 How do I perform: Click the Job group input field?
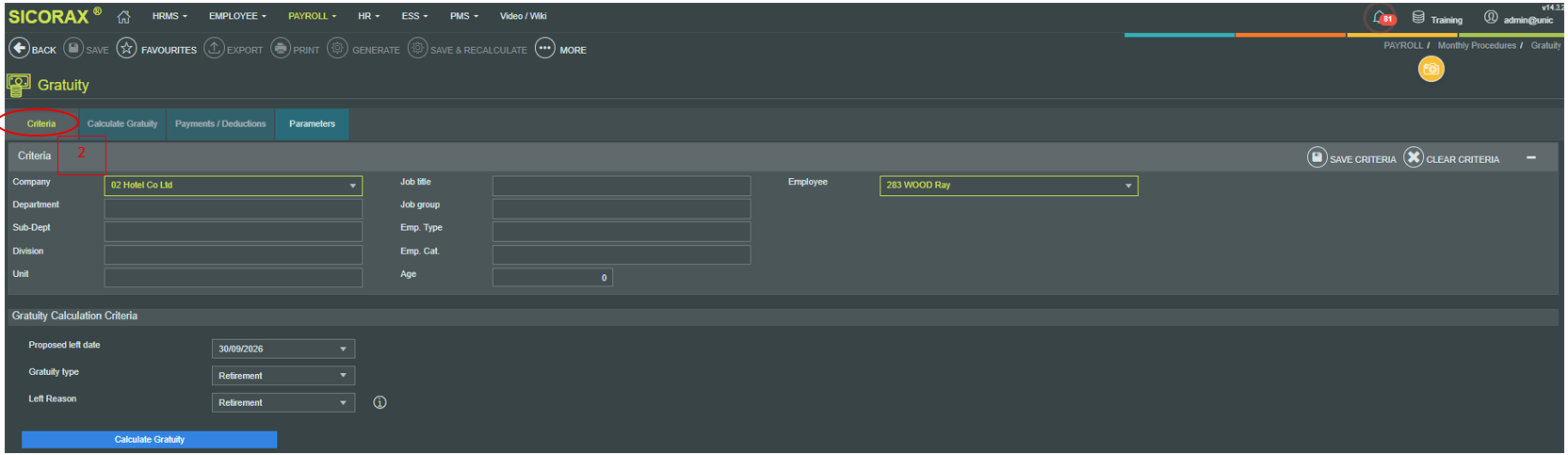[x=622, y=208]
